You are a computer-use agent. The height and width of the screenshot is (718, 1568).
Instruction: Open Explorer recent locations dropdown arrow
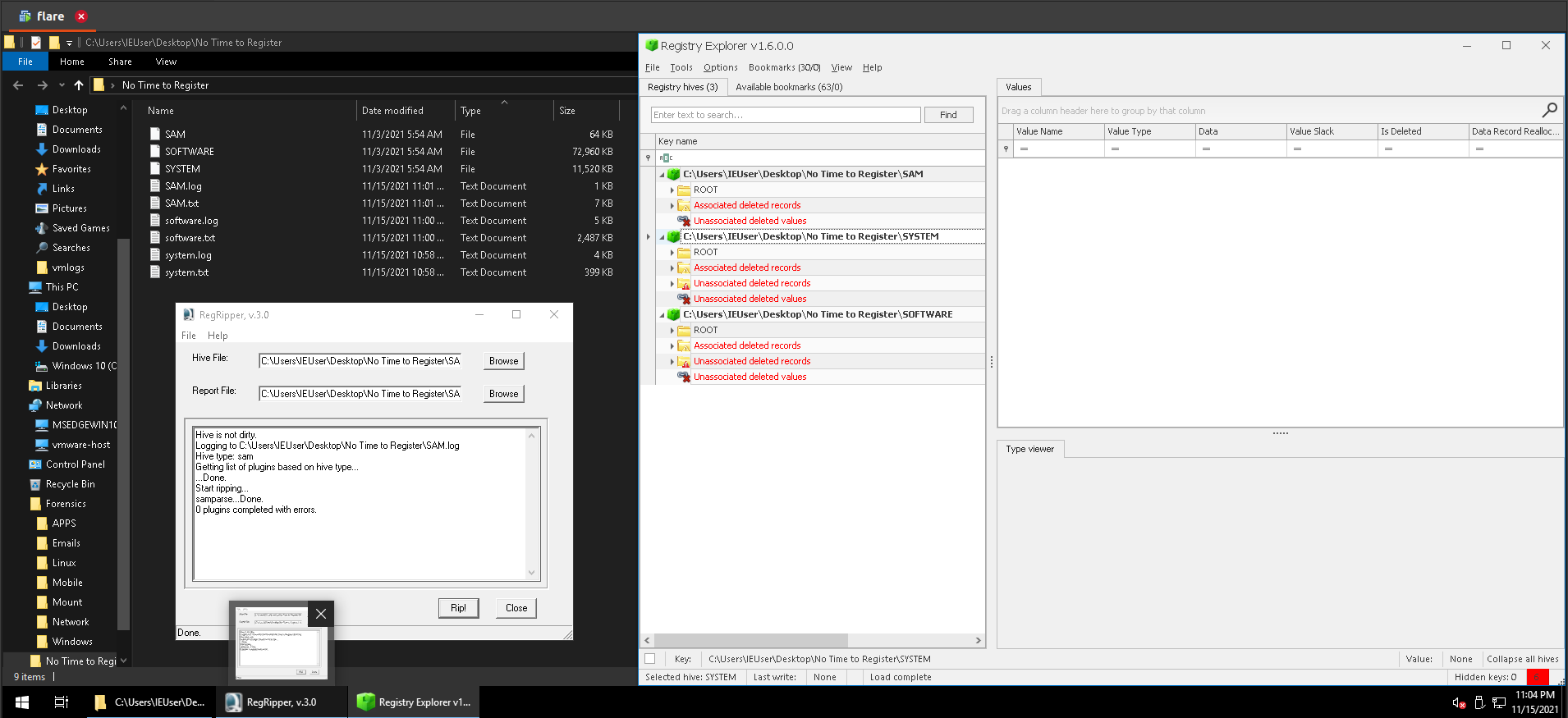[x=62, y=85]
